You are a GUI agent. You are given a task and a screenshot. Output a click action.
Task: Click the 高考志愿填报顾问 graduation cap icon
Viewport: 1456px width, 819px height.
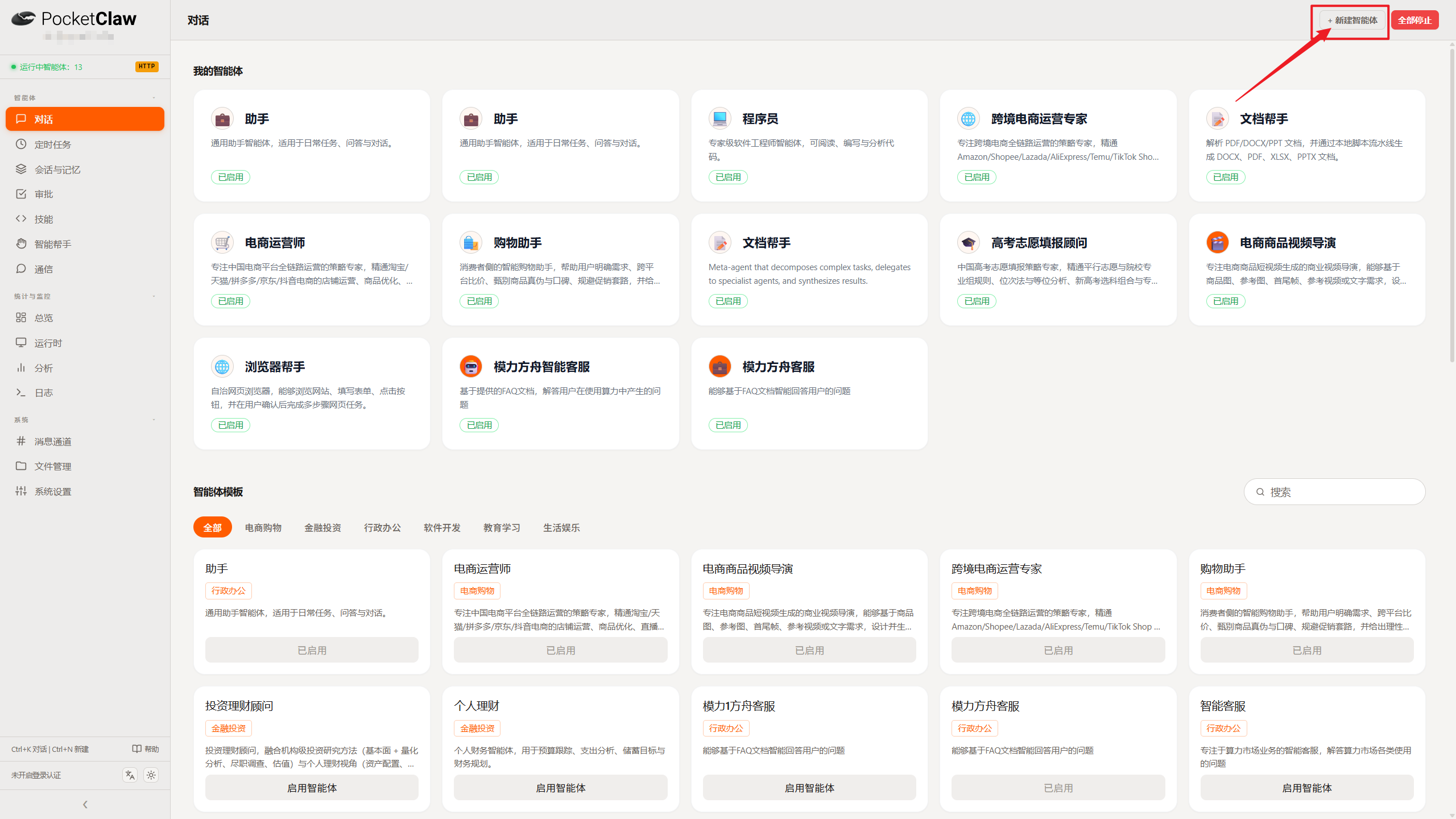968,242
